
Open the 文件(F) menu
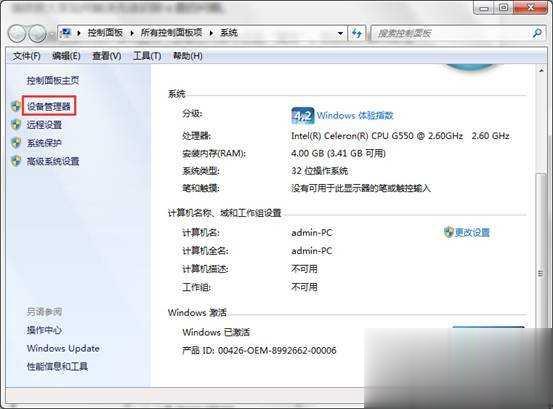click(26, 56)
